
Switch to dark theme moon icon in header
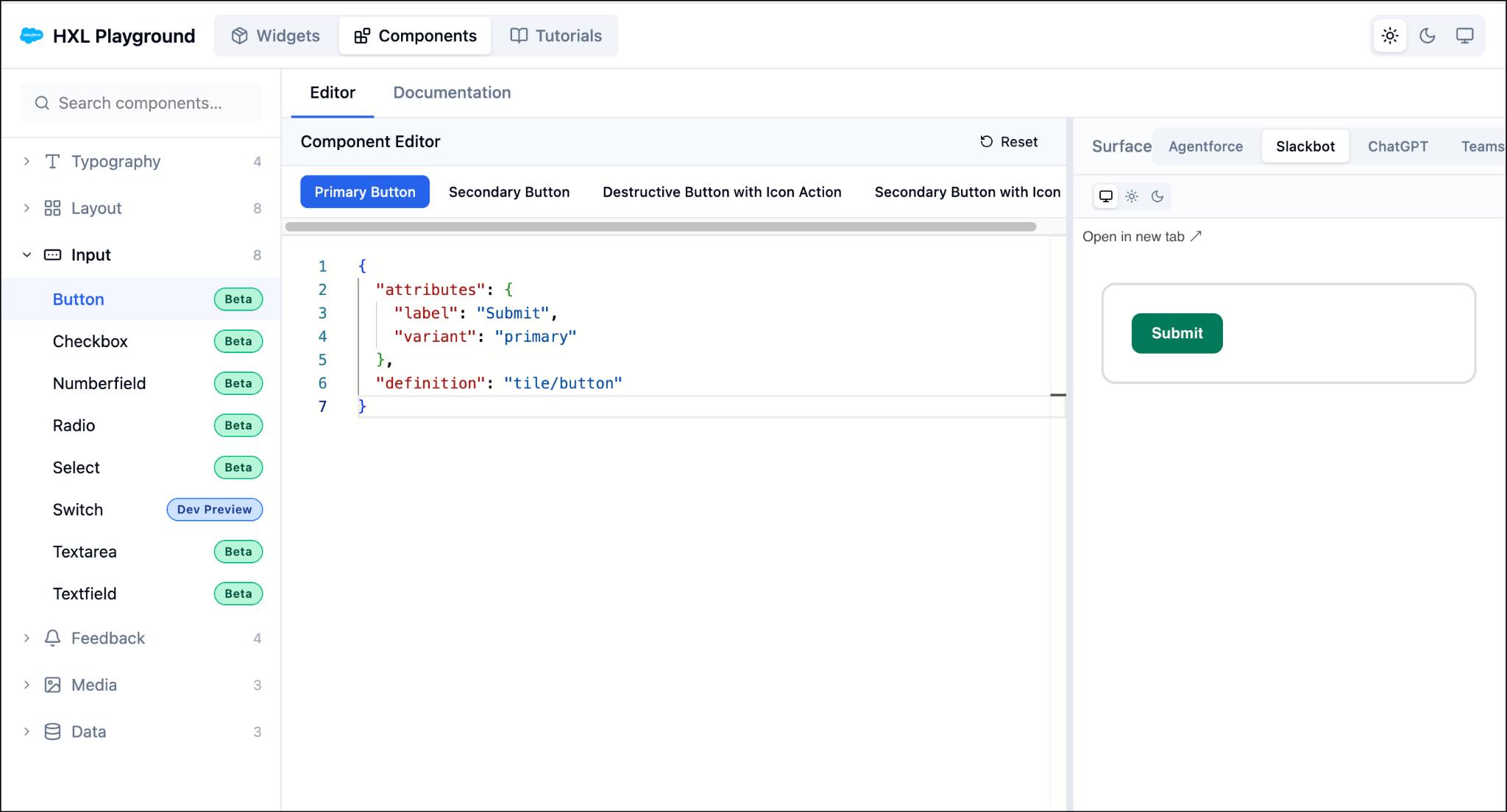point(1427,35)
